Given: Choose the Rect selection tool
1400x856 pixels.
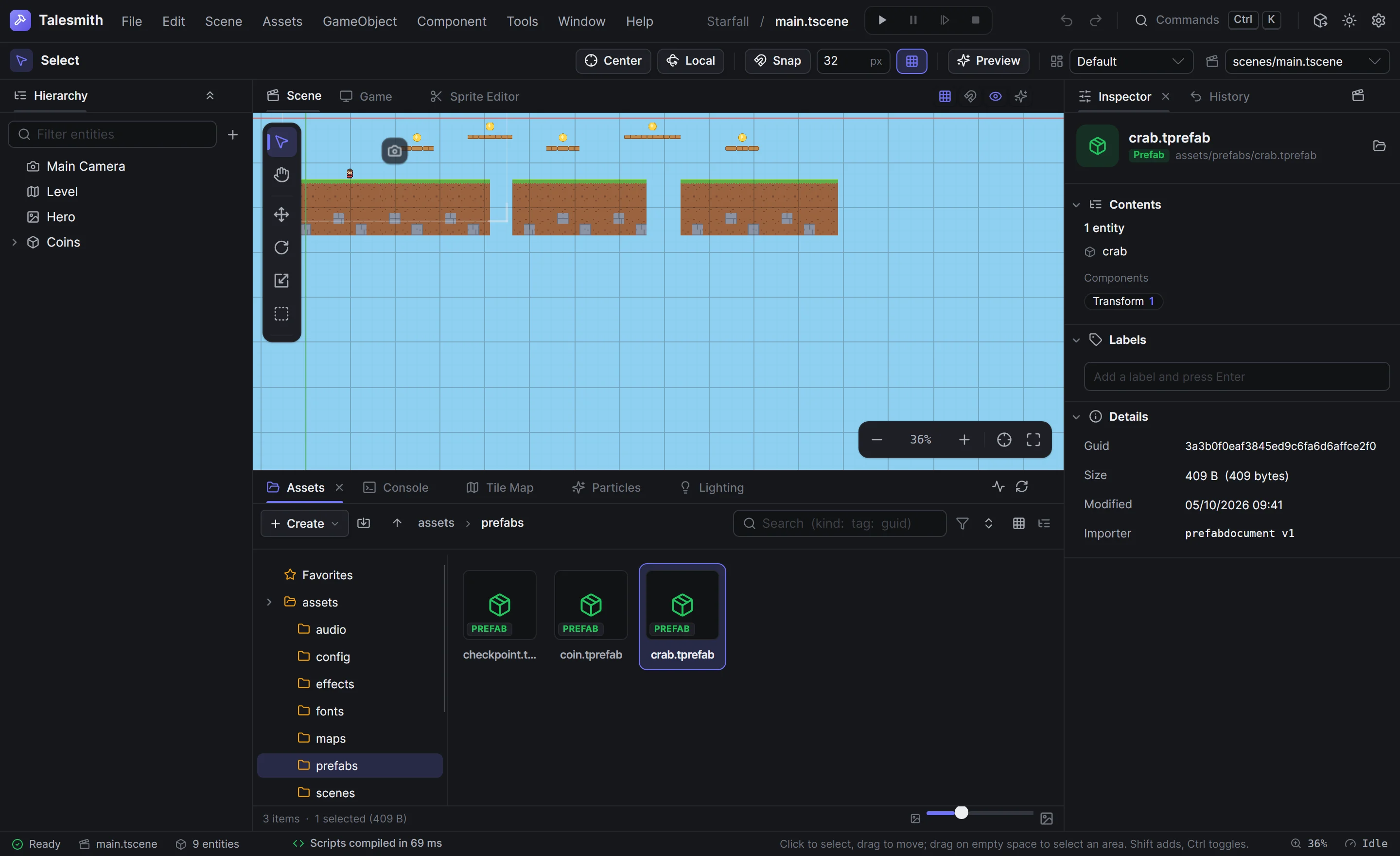Looking at the screenshot, I should [281, 314].
